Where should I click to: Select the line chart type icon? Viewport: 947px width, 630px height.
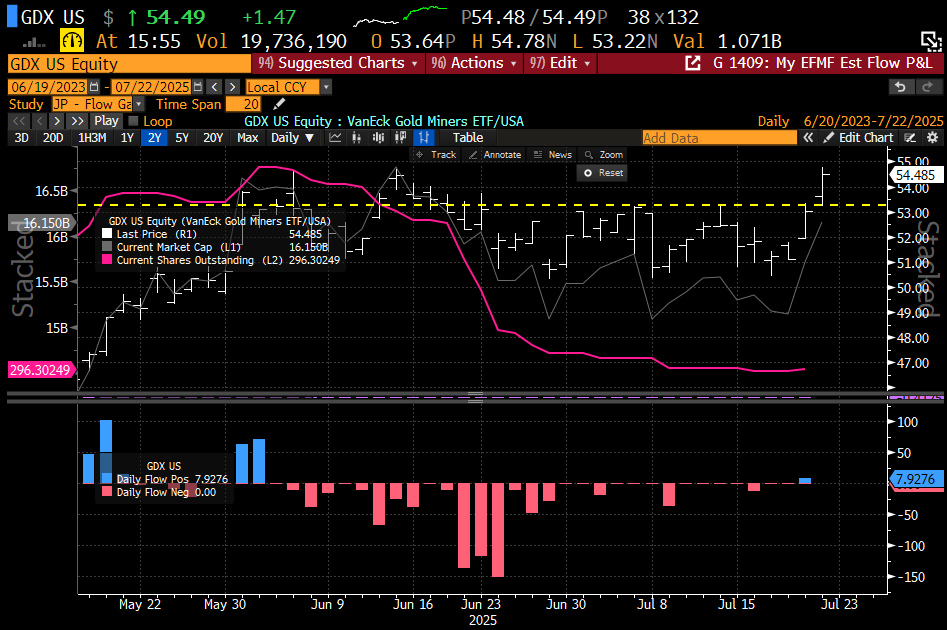coord(335,138)
